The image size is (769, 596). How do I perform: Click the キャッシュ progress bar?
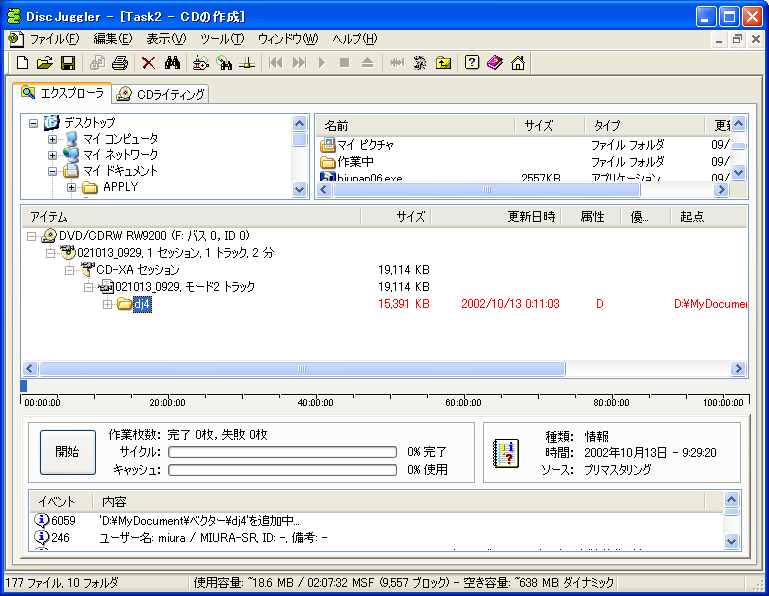click(x=282, y=469)
